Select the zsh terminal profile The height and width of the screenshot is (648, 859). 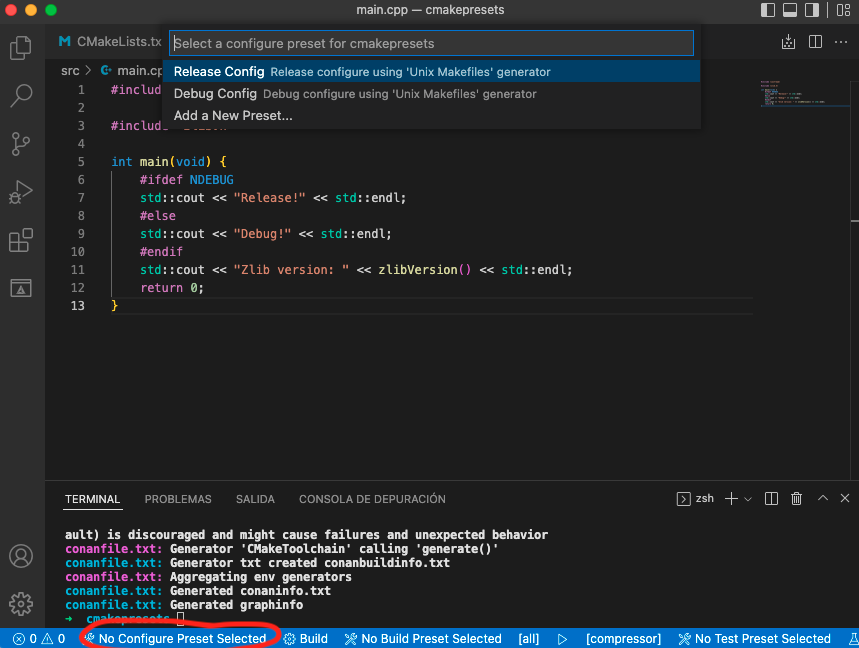pyautogui.click(x=696, y=498)
